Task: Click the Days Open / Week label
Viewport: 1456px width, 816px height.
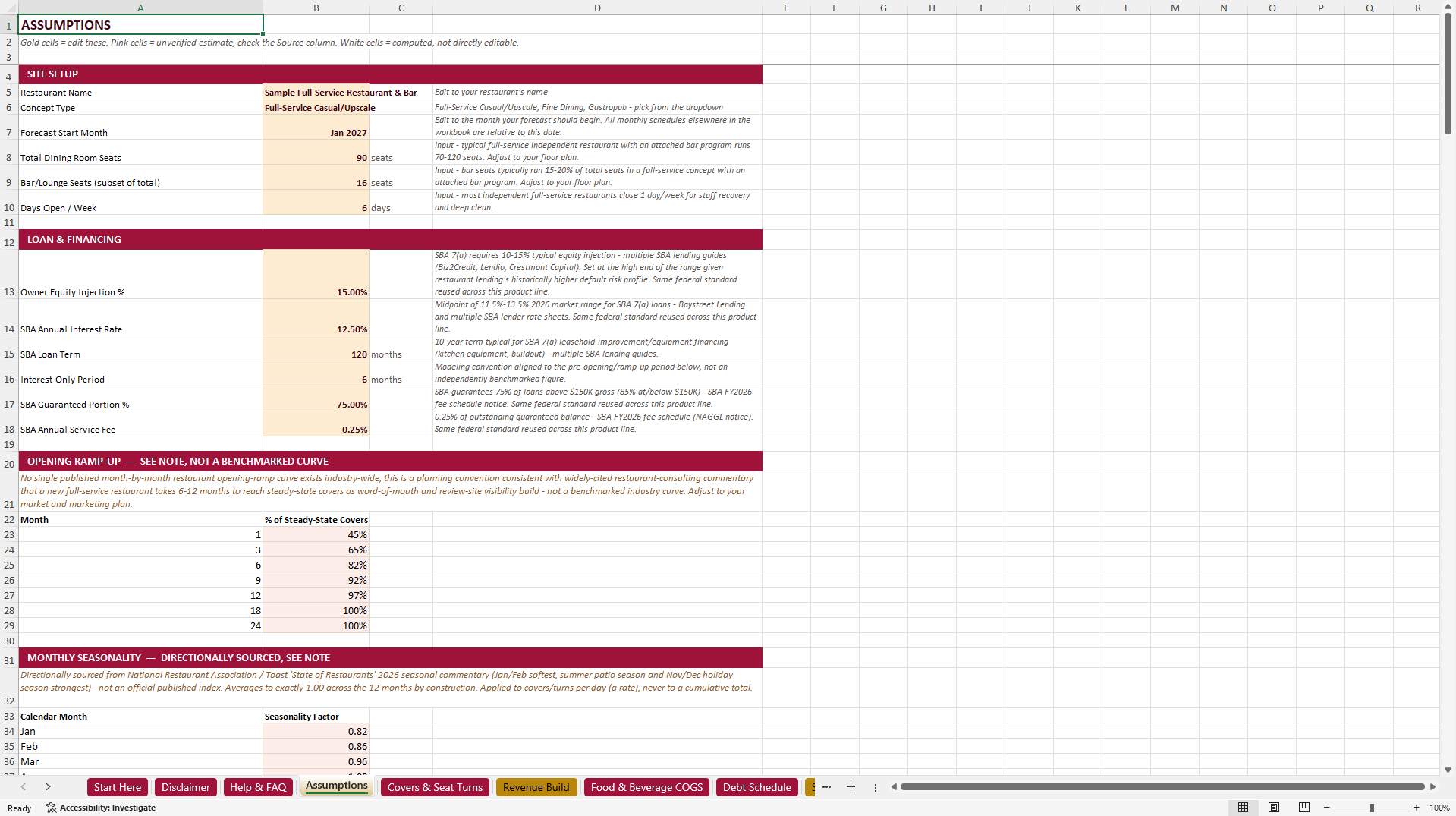Action: tap(58, 208)
